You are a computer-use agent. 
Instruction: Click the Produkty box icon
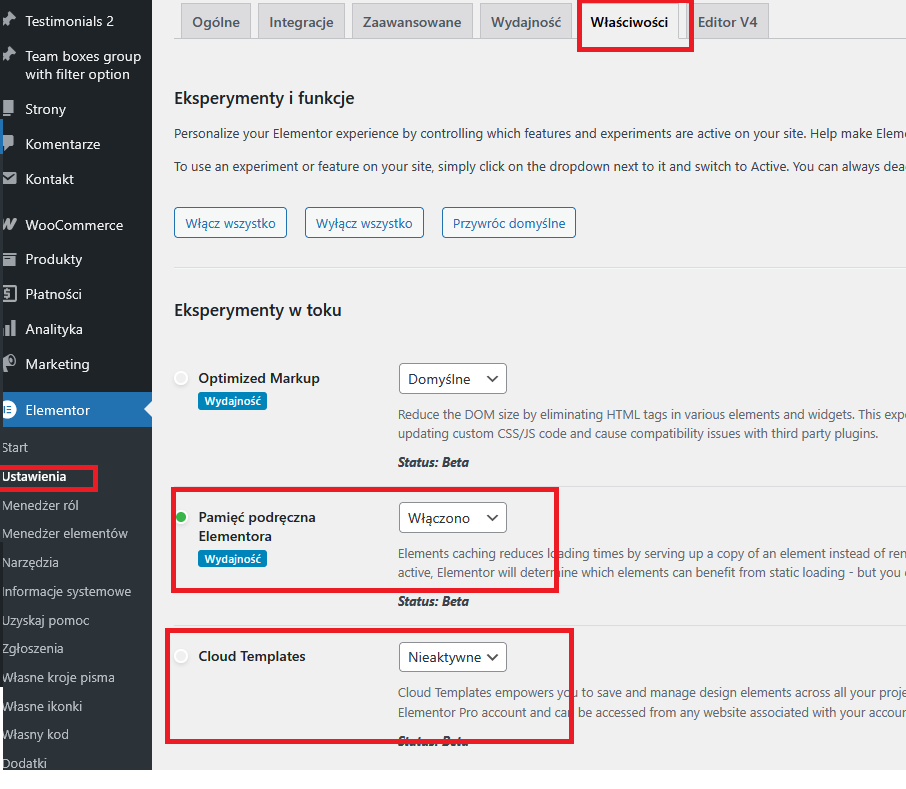pyautogui.click(x=9, y=259)
